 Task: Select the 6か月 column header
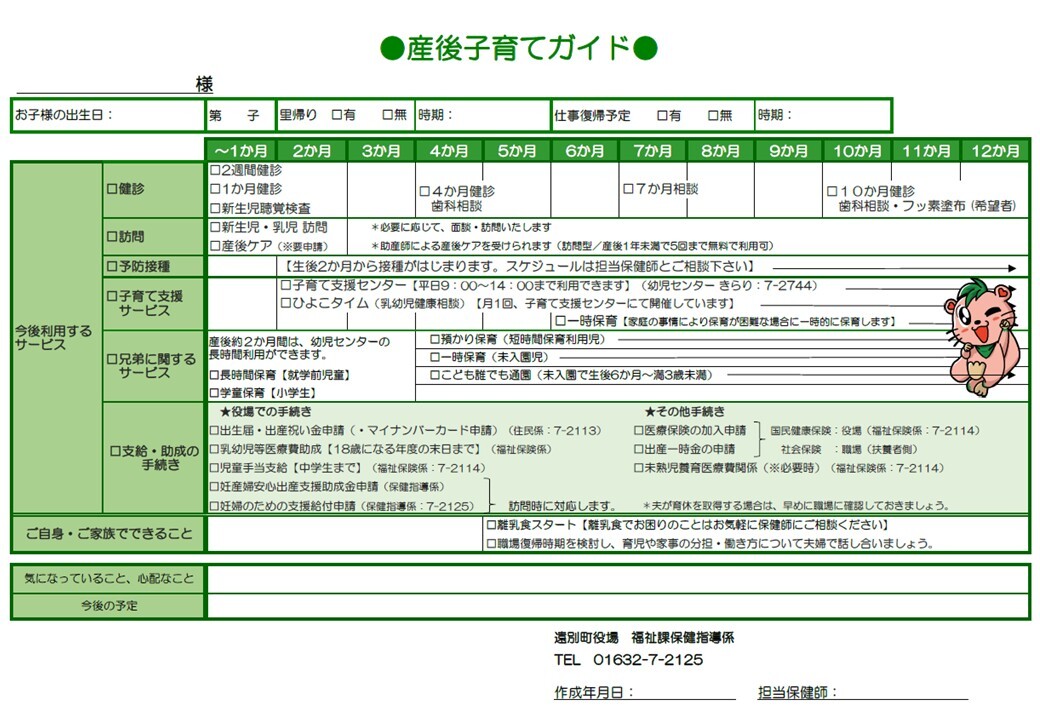(x=588, y=148)
